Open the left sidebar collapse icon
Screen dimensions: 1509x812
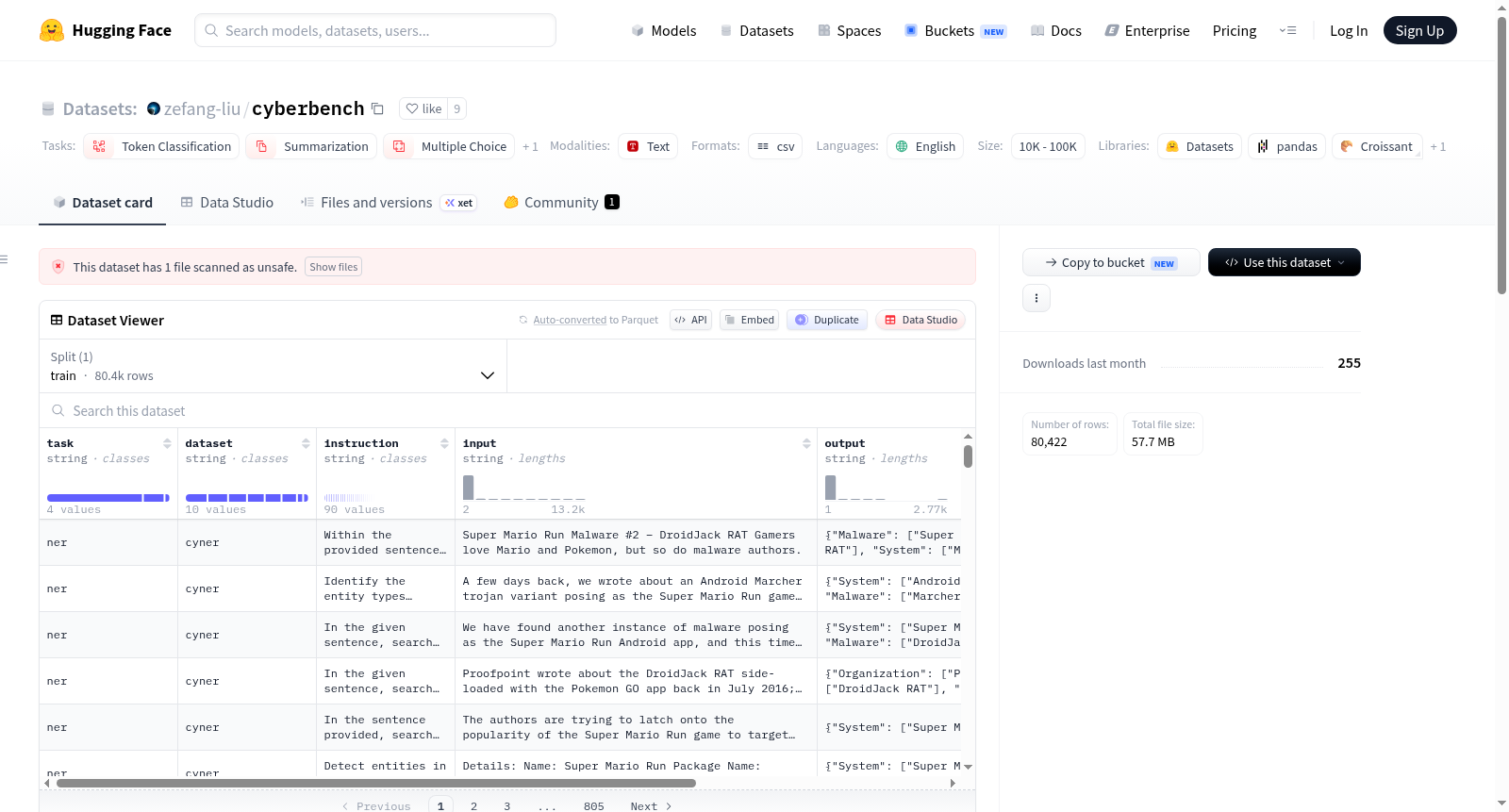4,259
